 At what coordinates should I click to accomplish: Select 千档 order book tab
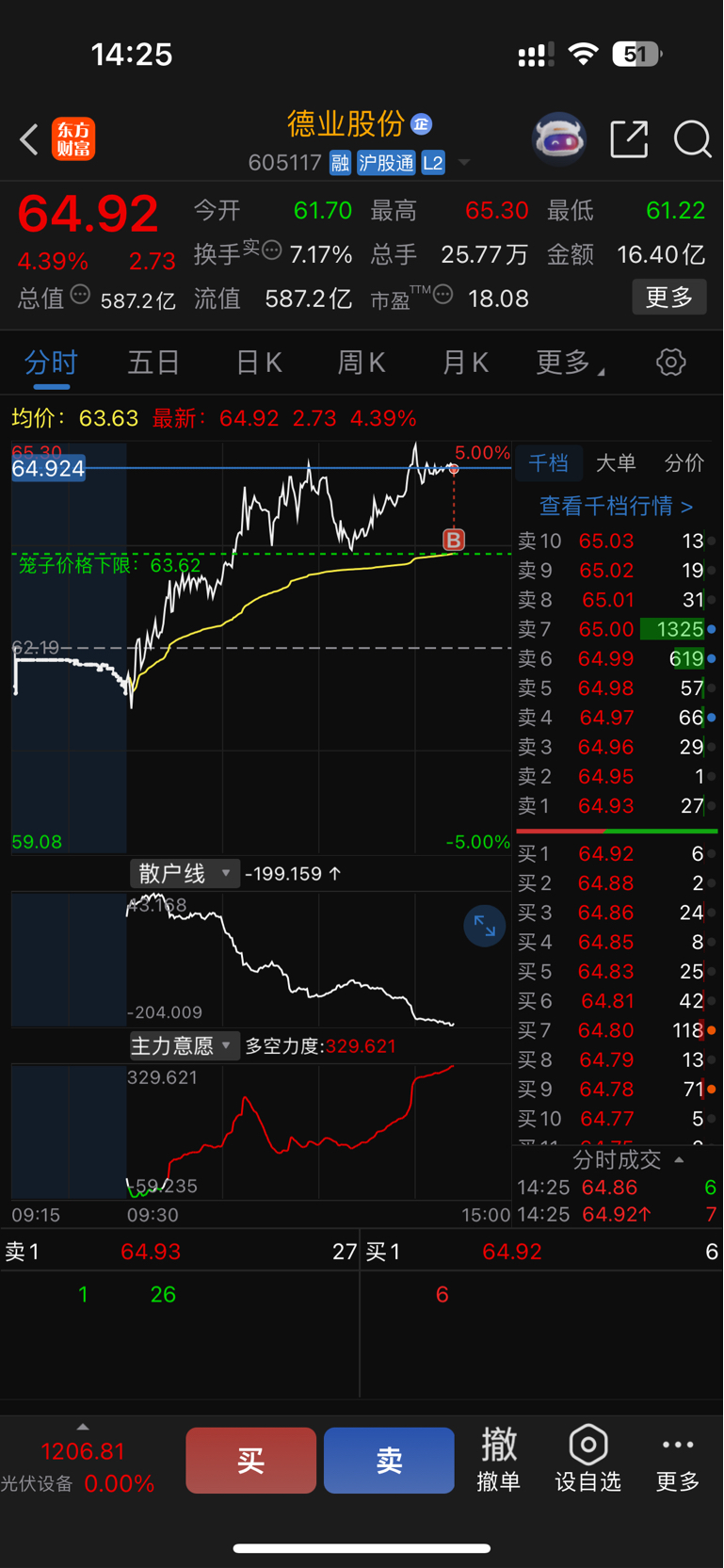click(548, 462)
